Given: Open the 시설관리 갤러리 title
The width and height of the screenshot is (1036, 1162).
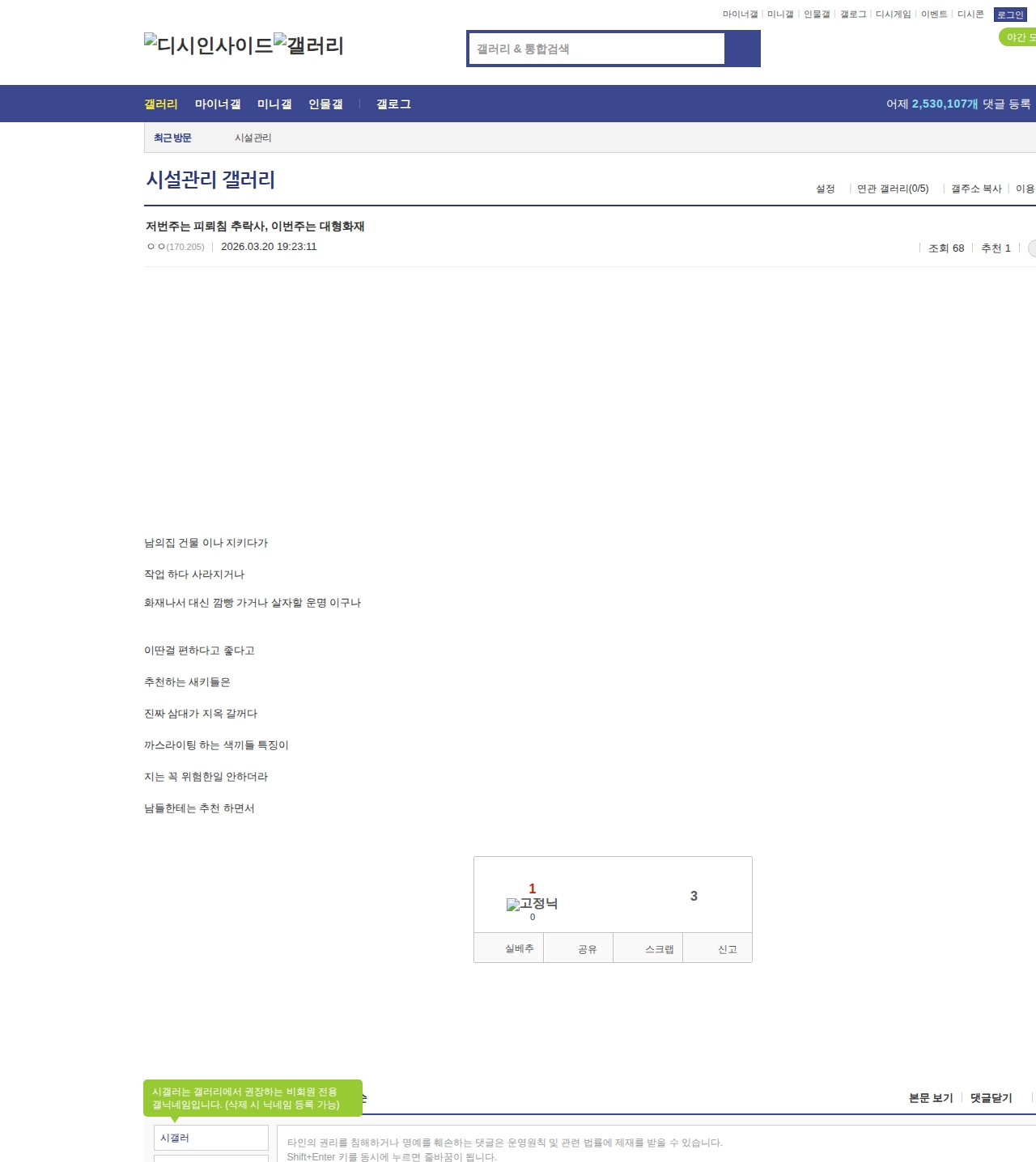Looking at the screenshot, I should click(210, 180).
